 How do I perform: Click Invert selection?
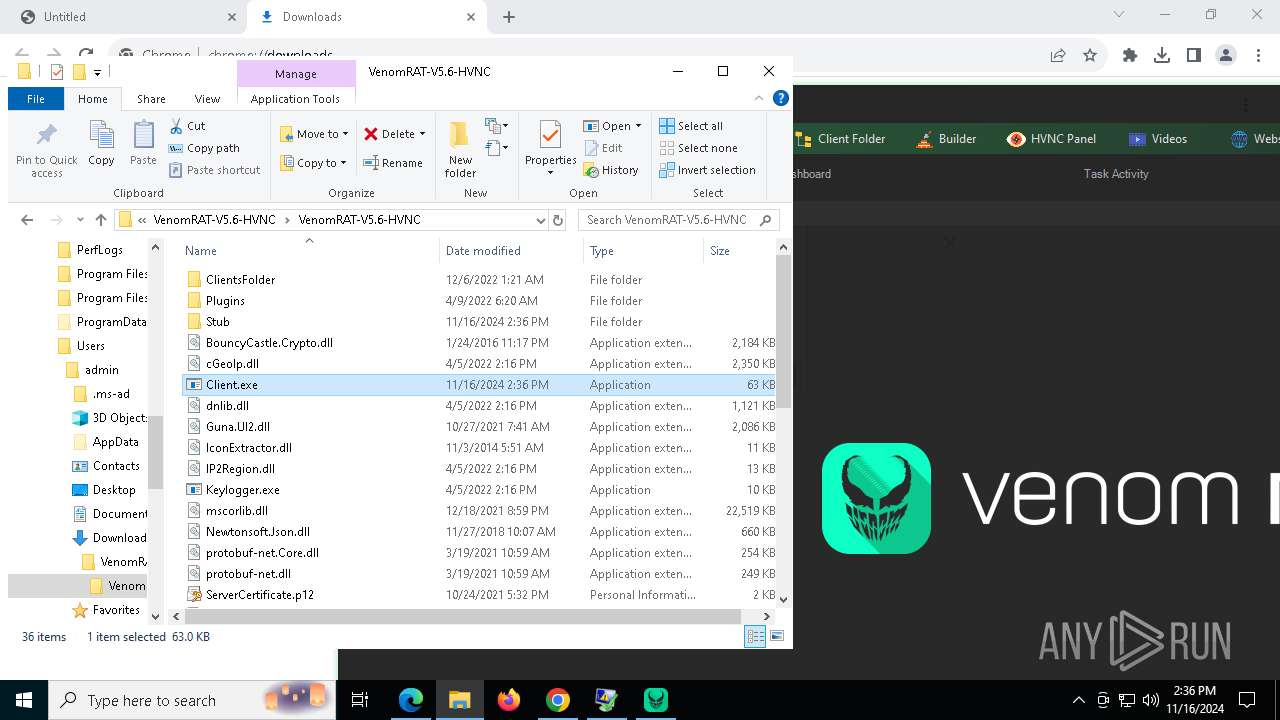click(707, 170)
